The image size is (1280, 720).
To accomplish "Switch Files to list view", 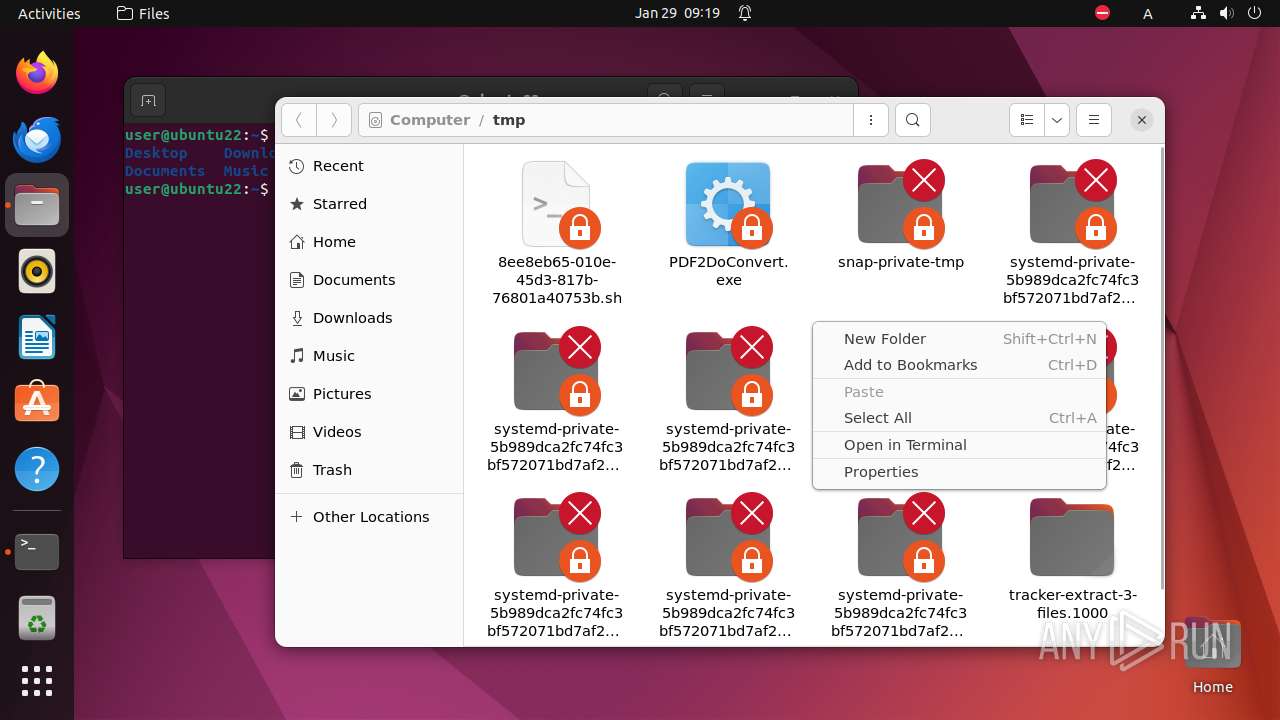I will coord(1026,120).
